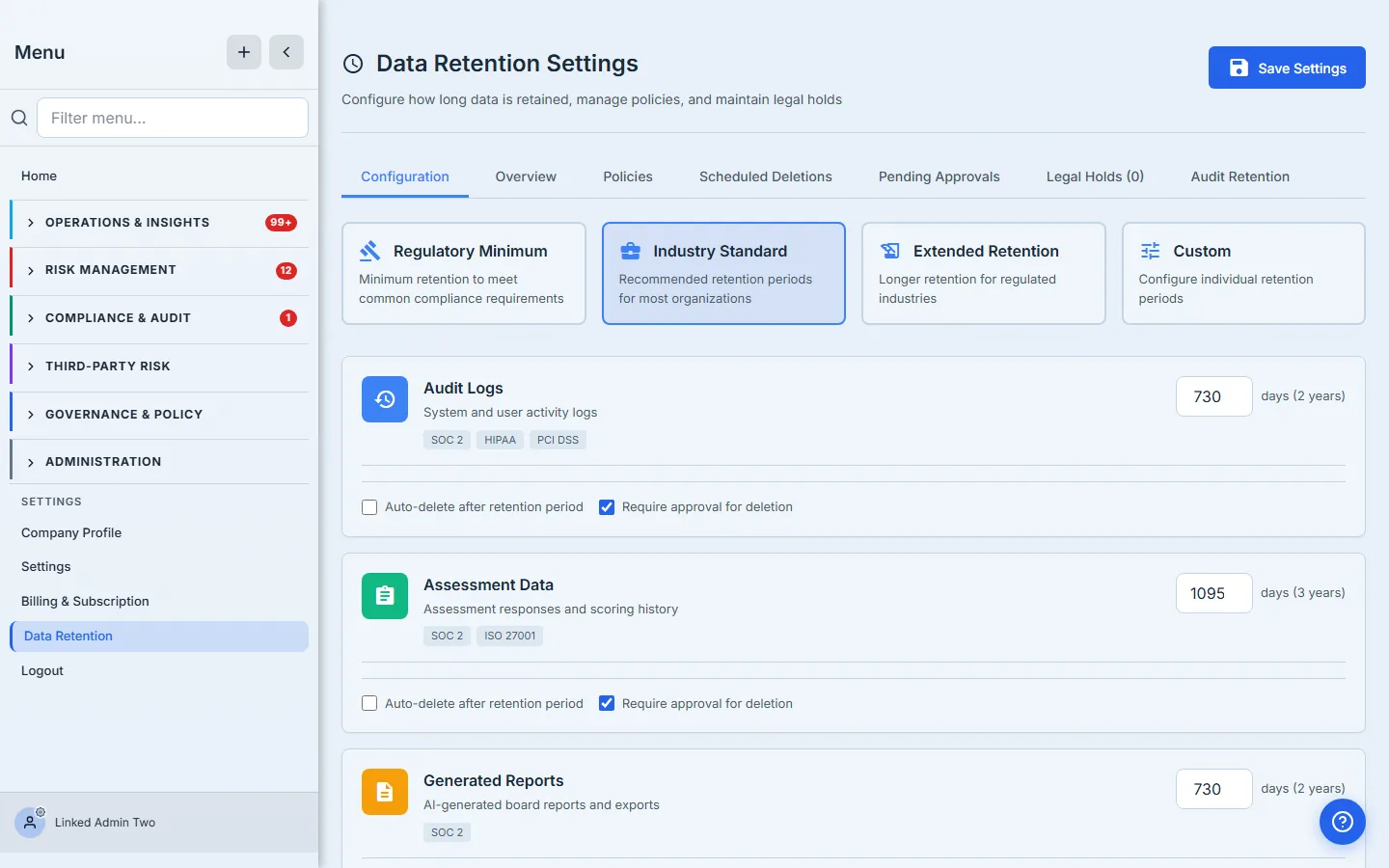
Task: Expand the Governance & Policy section
Action: pyautogui.click(x=159, y=415)
